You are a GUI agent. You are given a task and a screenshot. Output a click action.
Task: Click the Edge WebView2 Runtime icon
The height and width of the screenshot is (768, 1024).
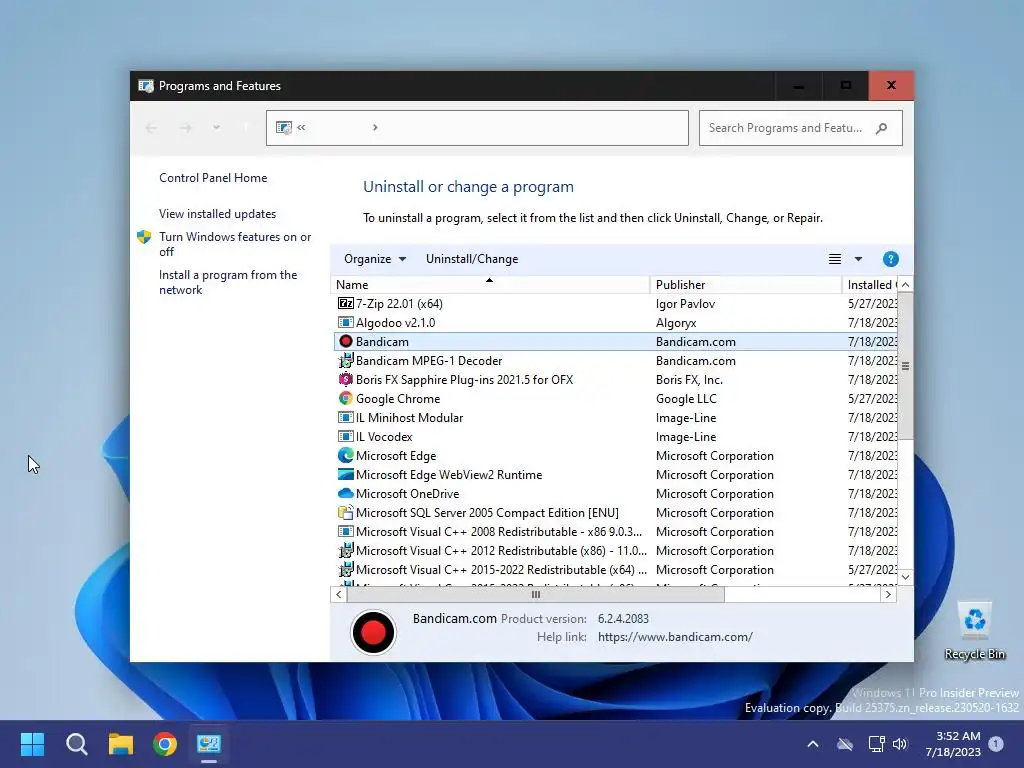(345, 475)
